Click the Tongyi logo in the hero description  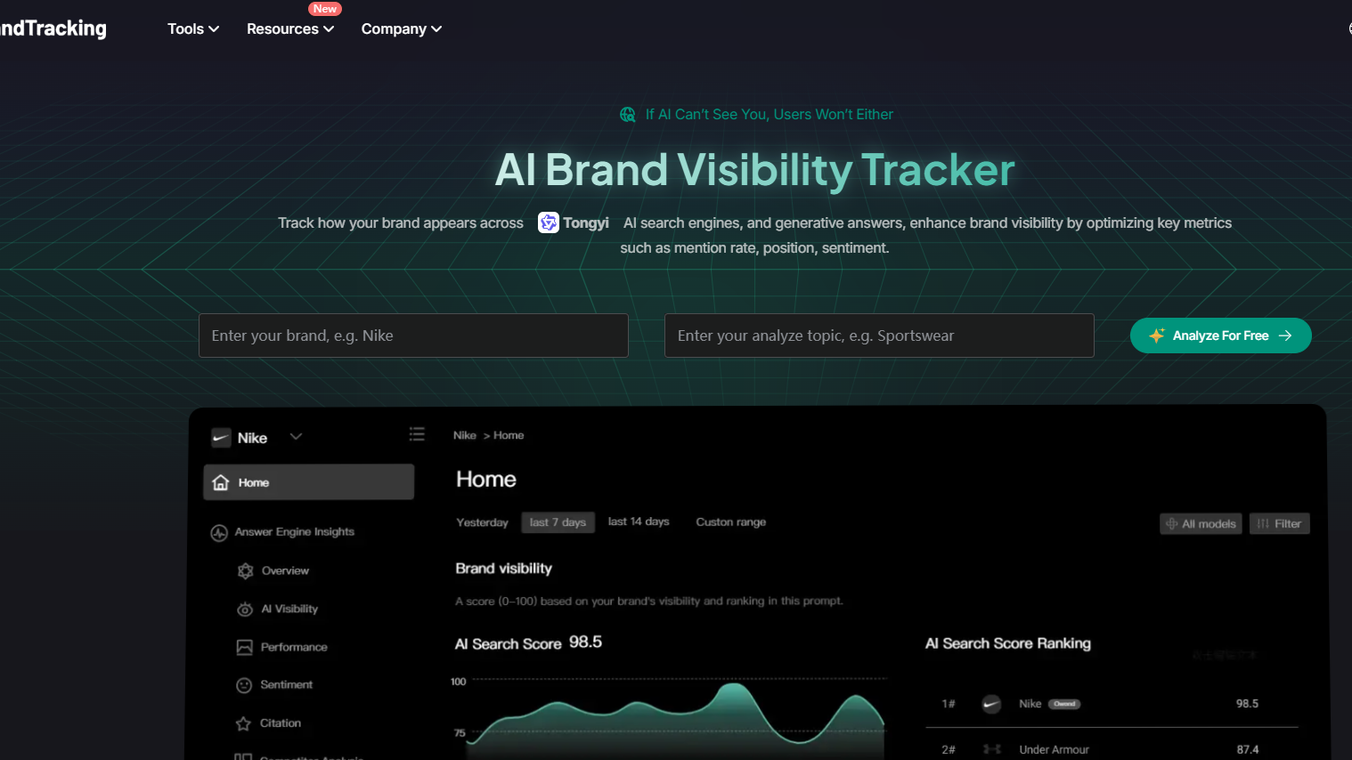548,222
